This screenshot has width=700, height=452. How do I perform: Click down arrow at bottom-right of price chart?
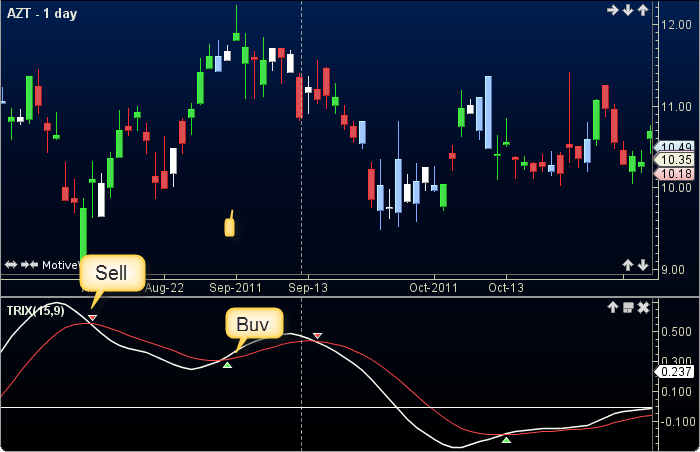point(643,265)
